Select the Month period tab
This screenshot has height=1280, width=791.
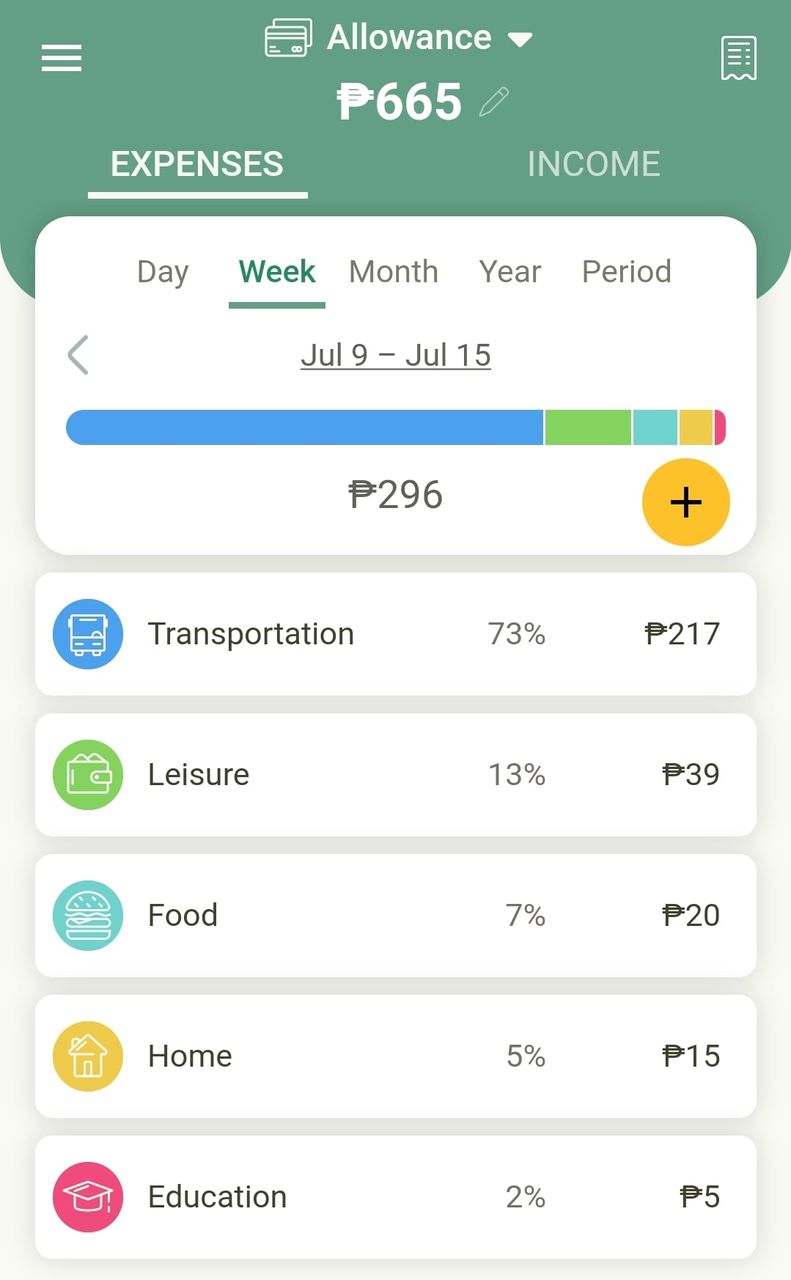(393, 271)
